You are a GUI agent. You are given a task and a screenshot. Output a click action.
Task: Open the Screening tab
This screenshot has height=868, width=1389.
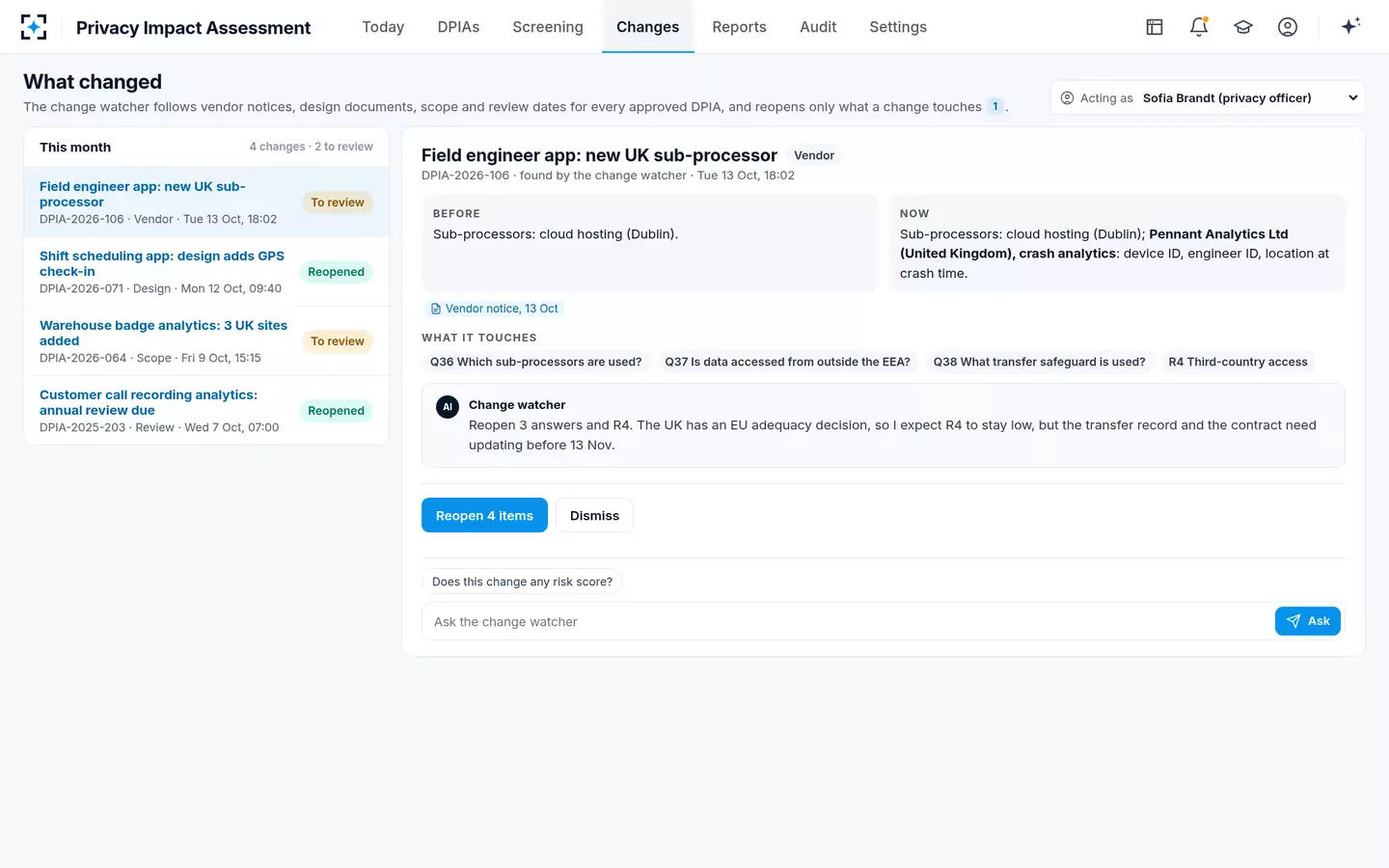(x=548, y=27)
